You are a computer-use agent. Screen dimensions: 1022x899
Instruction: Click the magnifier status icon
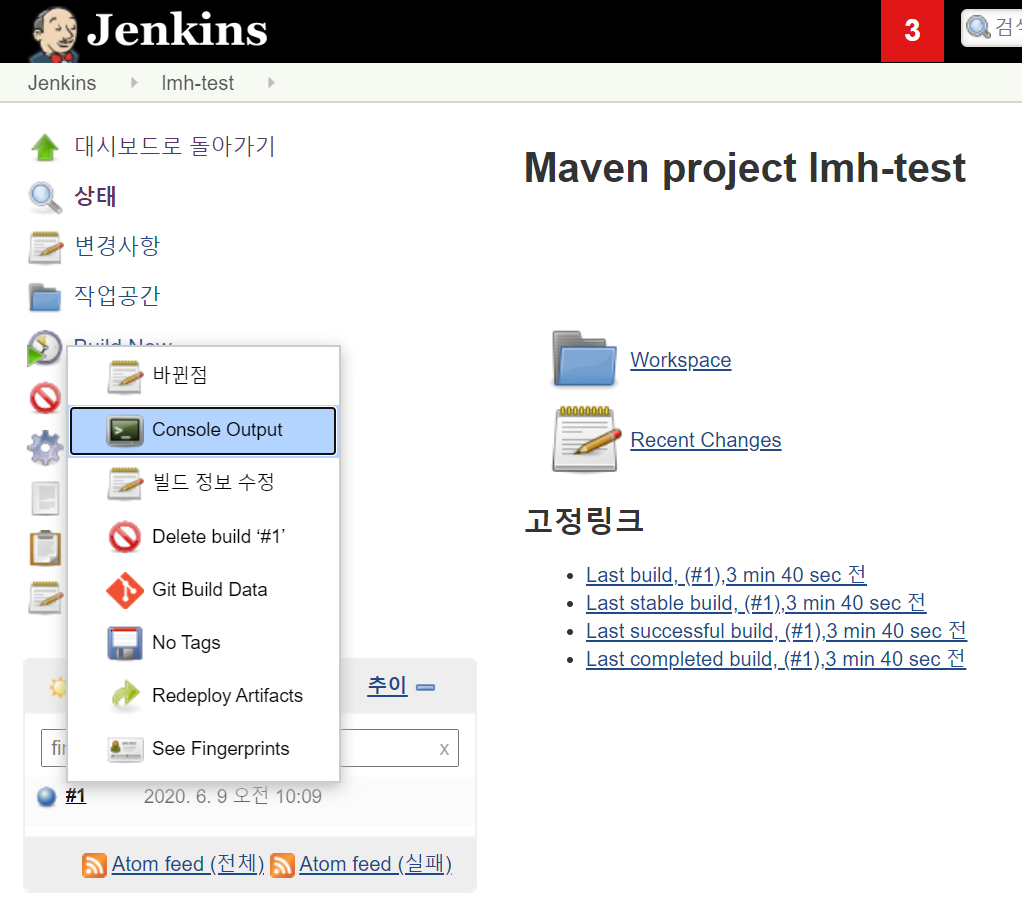click(45, 197)
